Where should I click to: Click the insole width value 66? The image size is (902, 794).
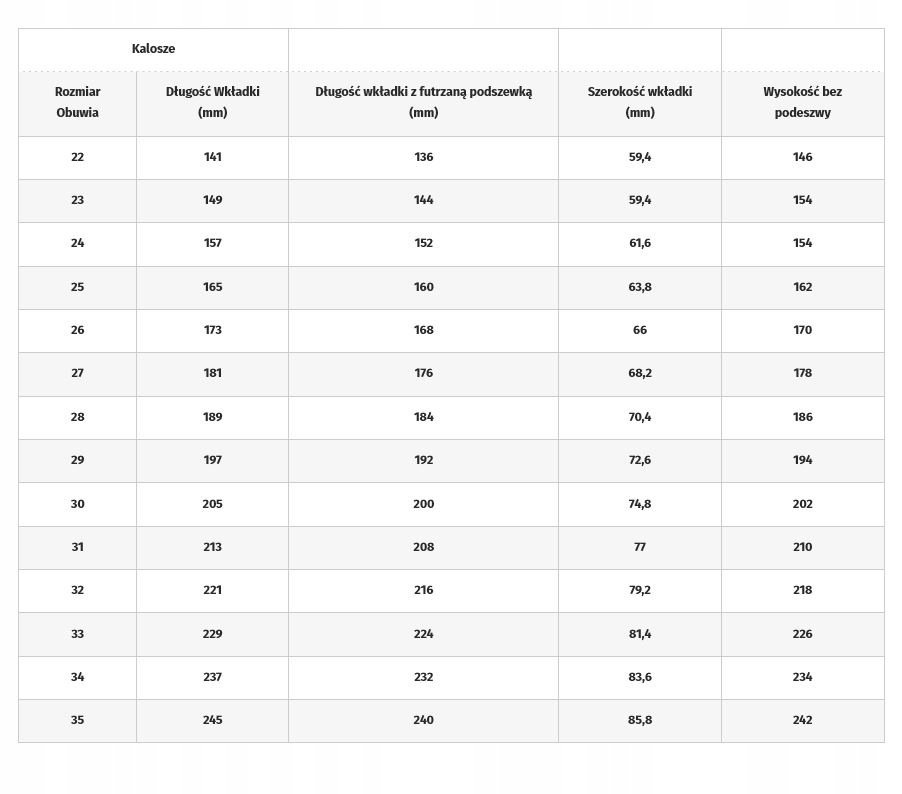pyautogui.click(x=639, y=330)
